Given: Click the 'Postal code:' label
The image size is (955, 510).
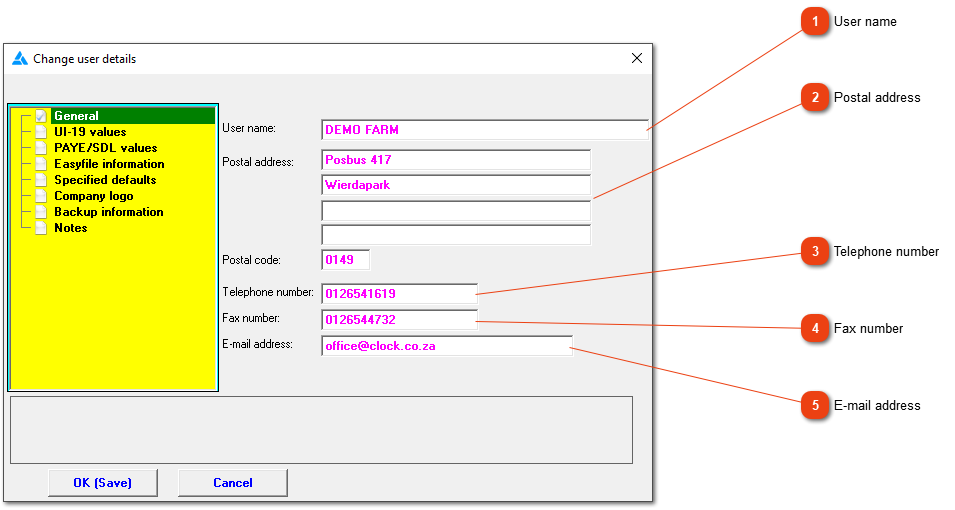Looking at the screenshot, I should click(x=252, y=260).
